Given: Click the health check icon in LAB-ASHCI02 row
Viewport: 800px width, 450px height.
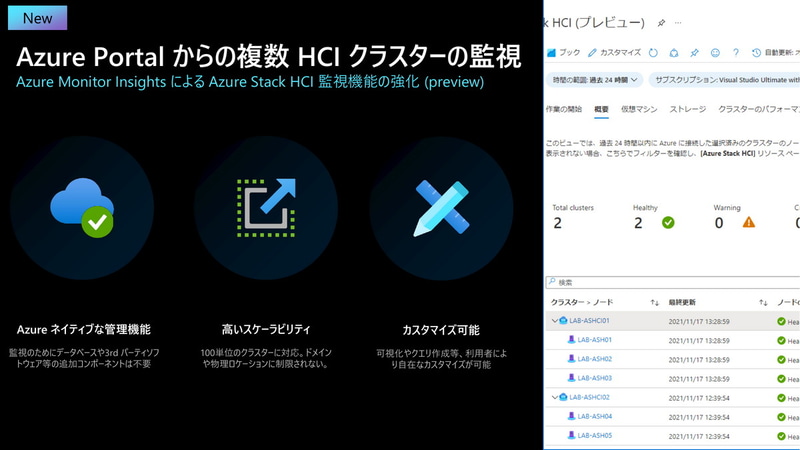Looking at the screenshot, I should [x=781, y=398].
